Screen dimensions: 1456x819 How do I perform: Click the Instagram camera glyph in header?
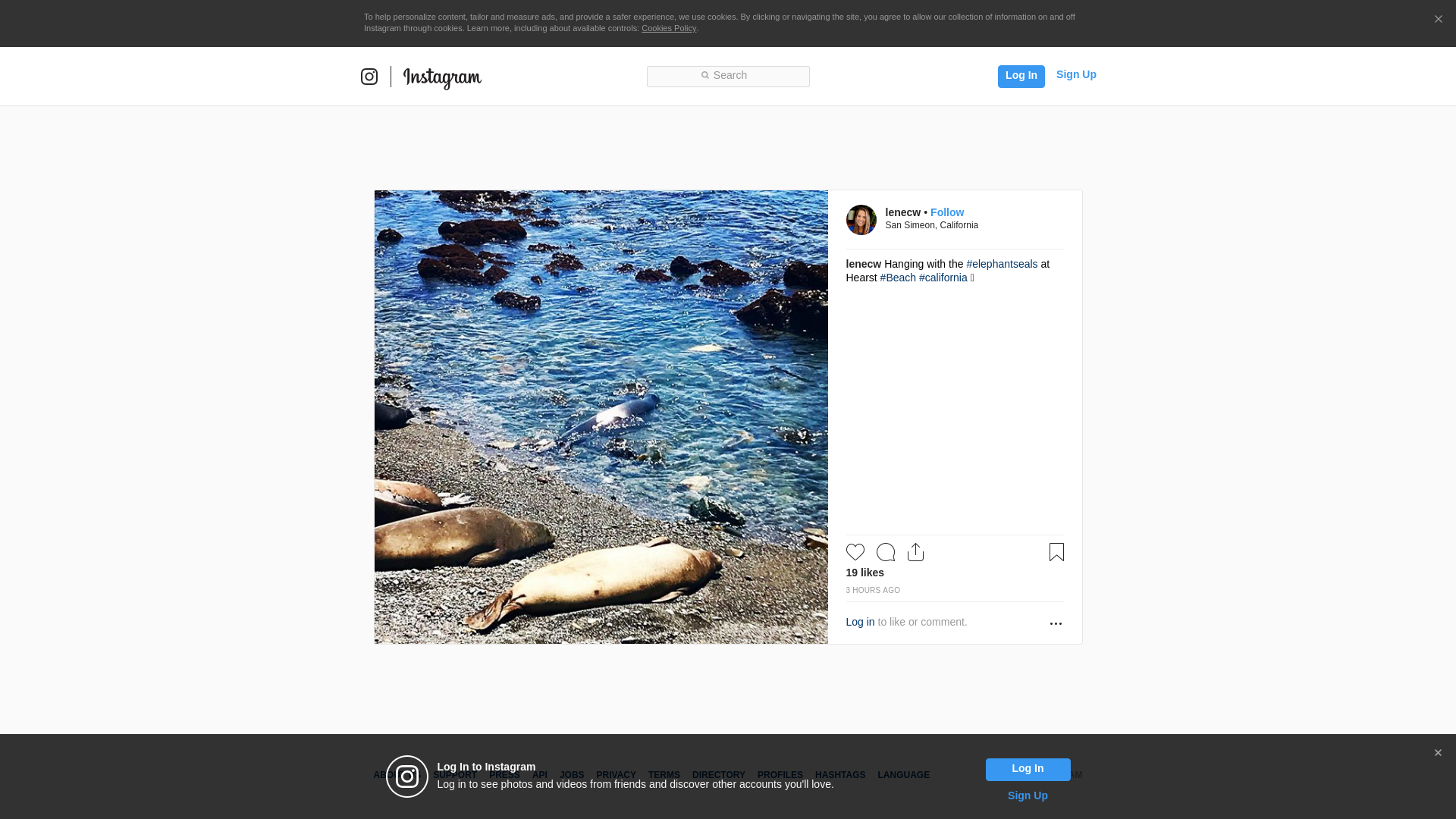pyautogui.click(x=369, y=77)
